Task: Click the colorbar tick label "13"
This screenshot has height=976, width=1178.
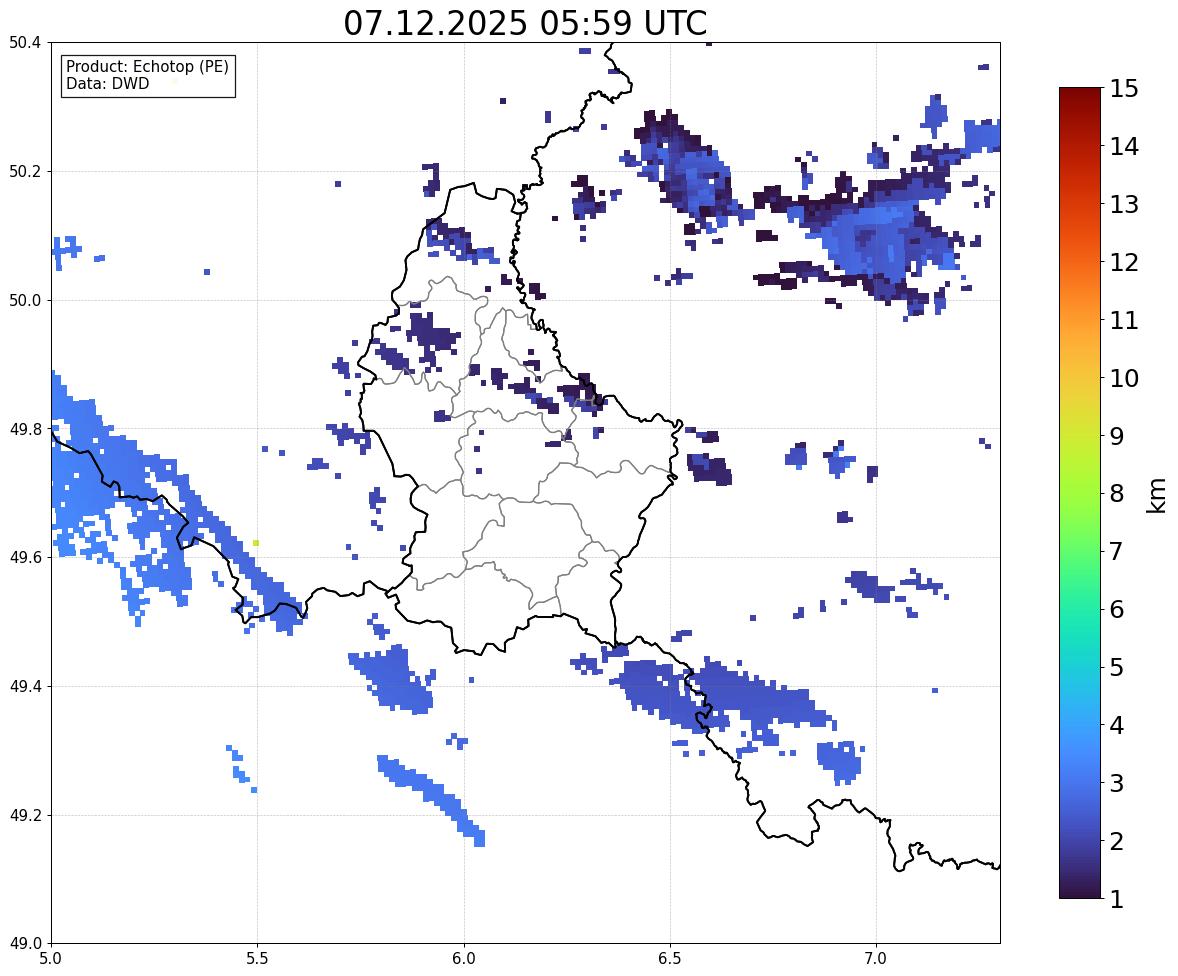Action: click(x=1124, y=204)
